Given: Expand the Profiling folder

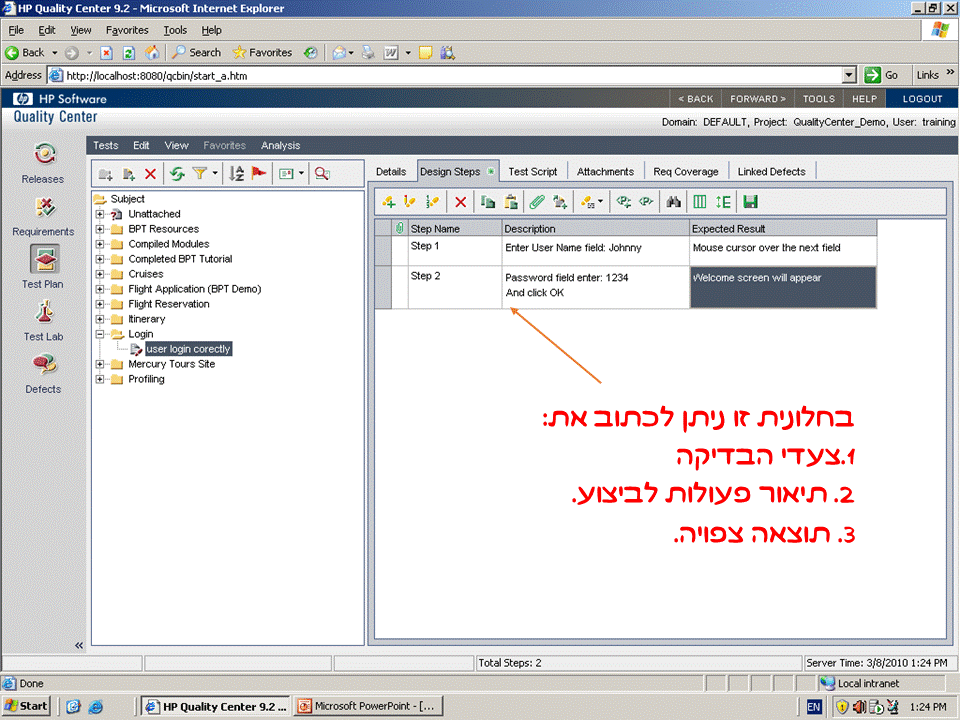Looking at the screenshot, I should pyautogui.click(x=100, y=379).
